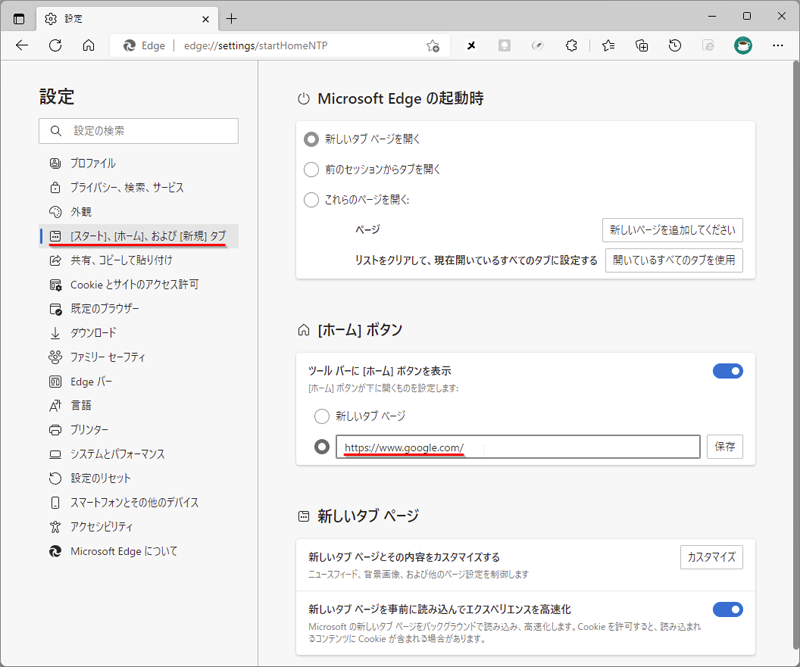Select 新しいタブ ページ home button option
The height and width of the screenshot is (667, 800).
[x=321, y=416]
